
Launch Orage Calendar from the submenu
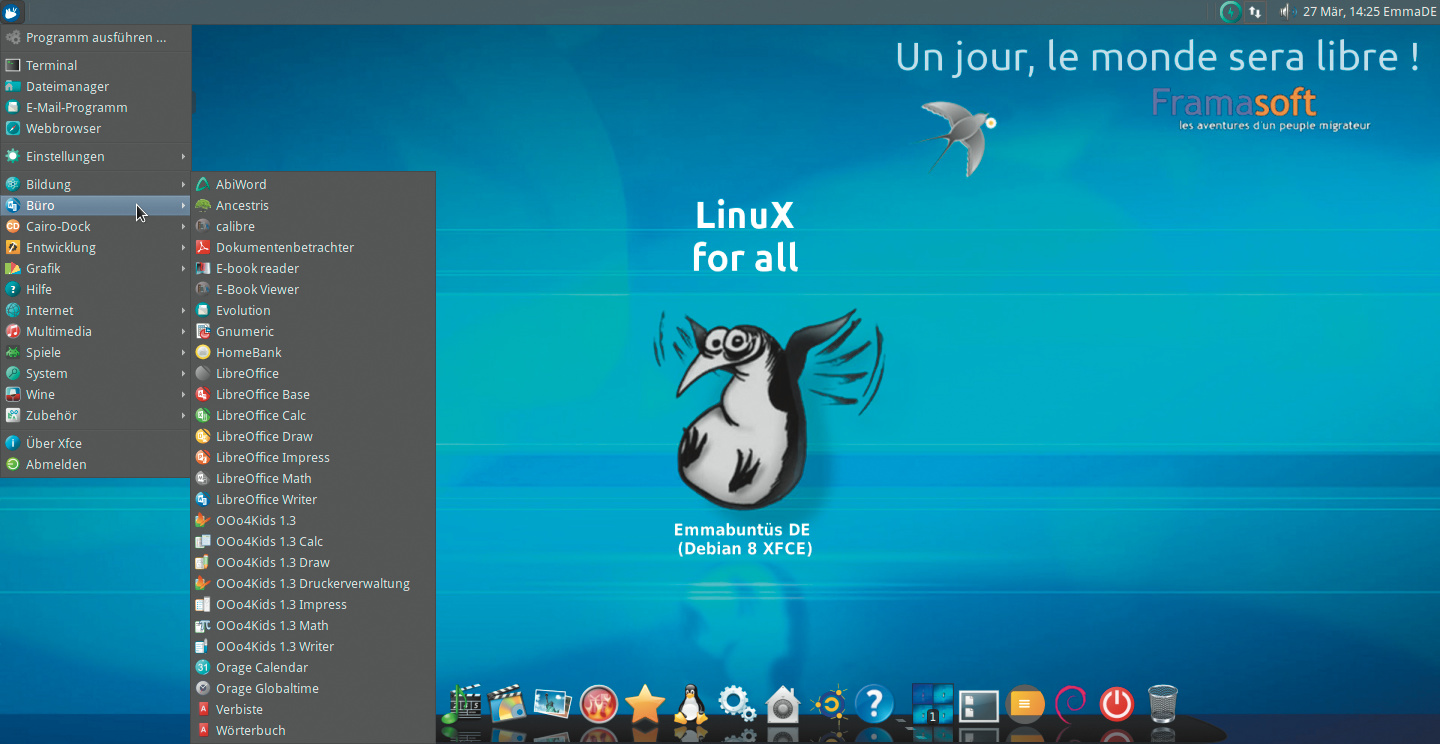(x=313, y=667)
